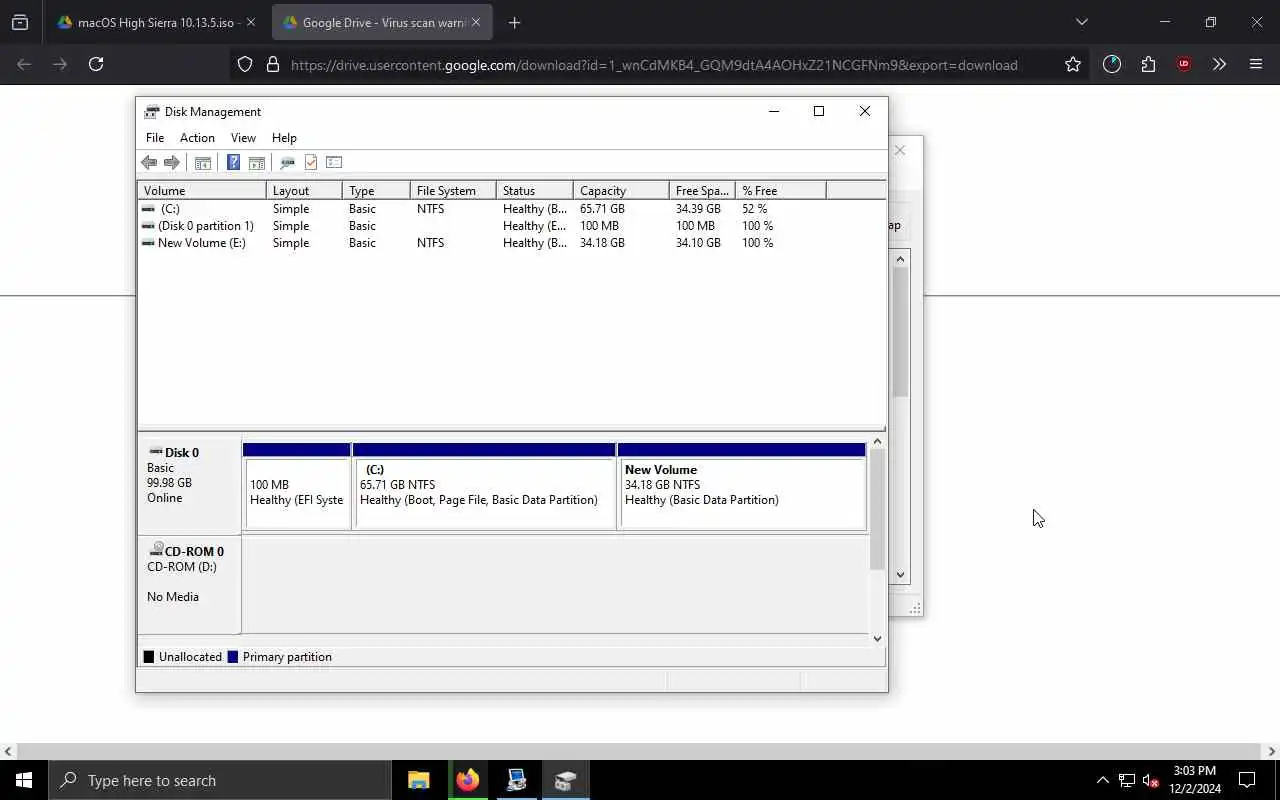Click the padlock site security icon
1280x800 pixels.
click(x=272, y=64)
